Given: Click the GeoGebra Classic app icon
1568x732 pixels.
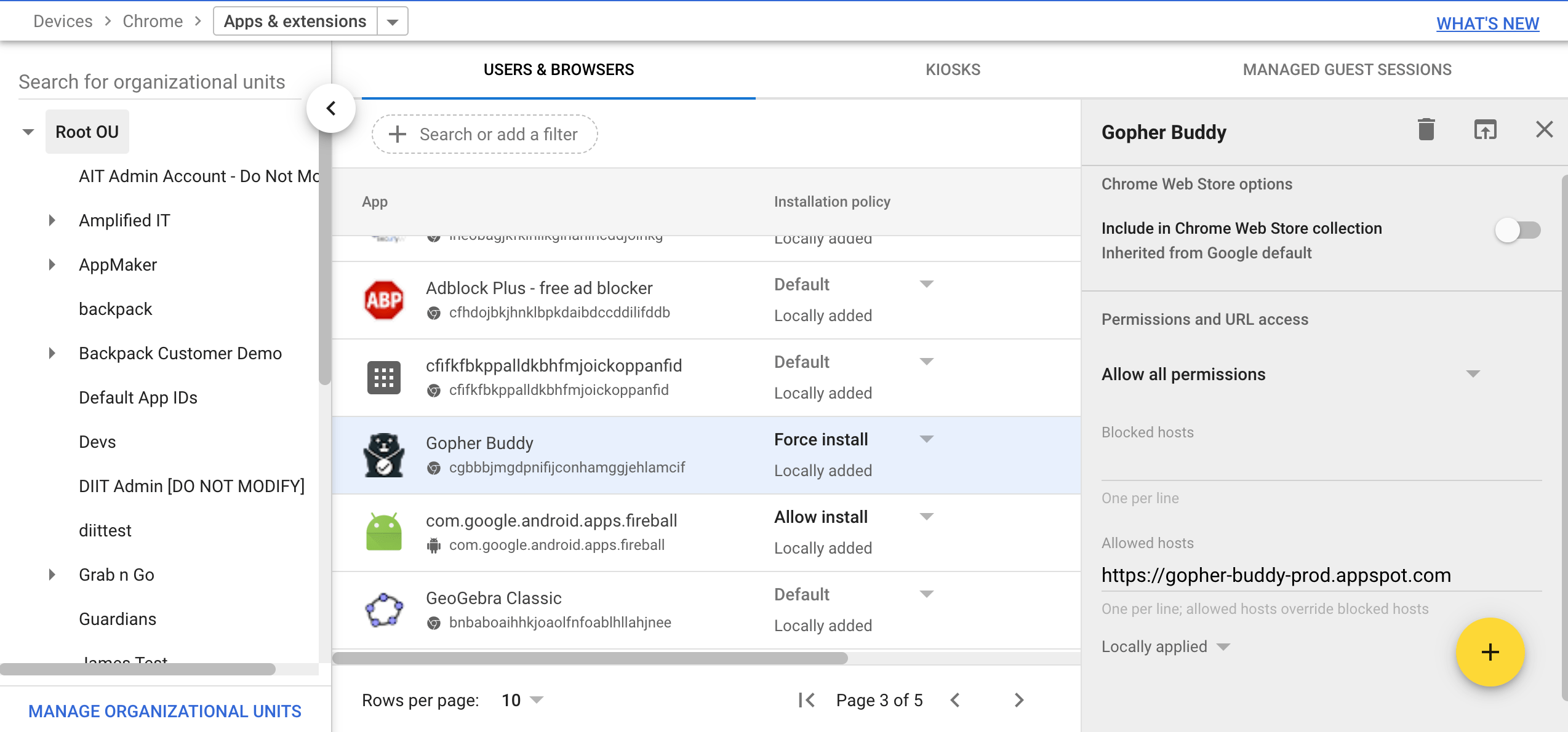Looking at the screenshot, I should click(x=383, y=610).
